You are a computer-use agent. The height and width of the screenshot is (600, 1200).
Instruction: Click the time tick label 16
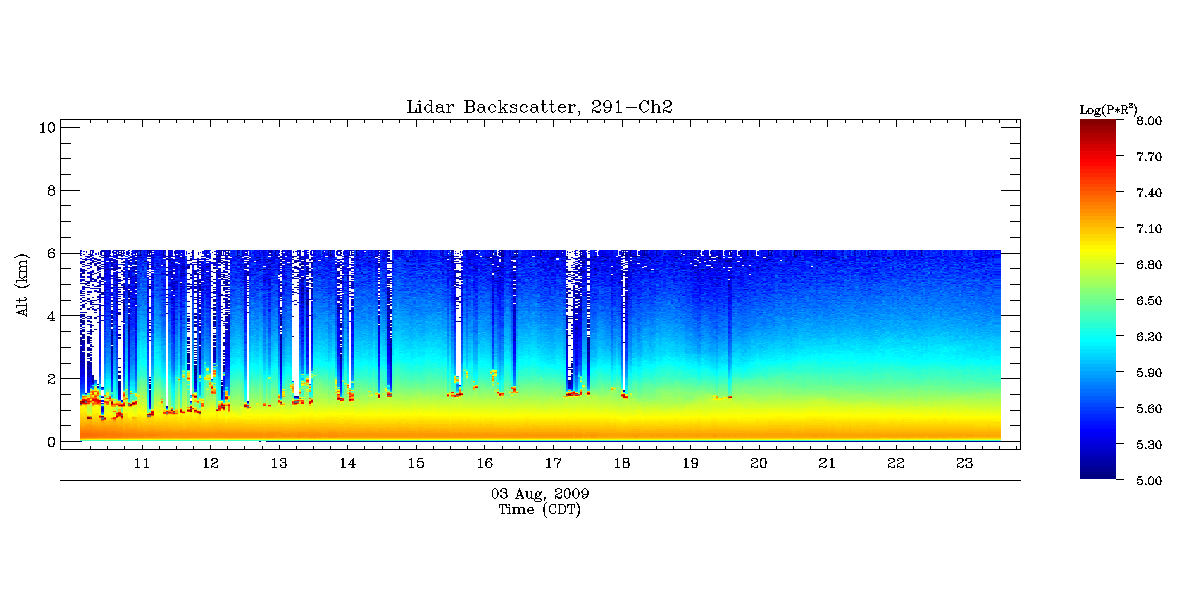[x=485, y=463]
